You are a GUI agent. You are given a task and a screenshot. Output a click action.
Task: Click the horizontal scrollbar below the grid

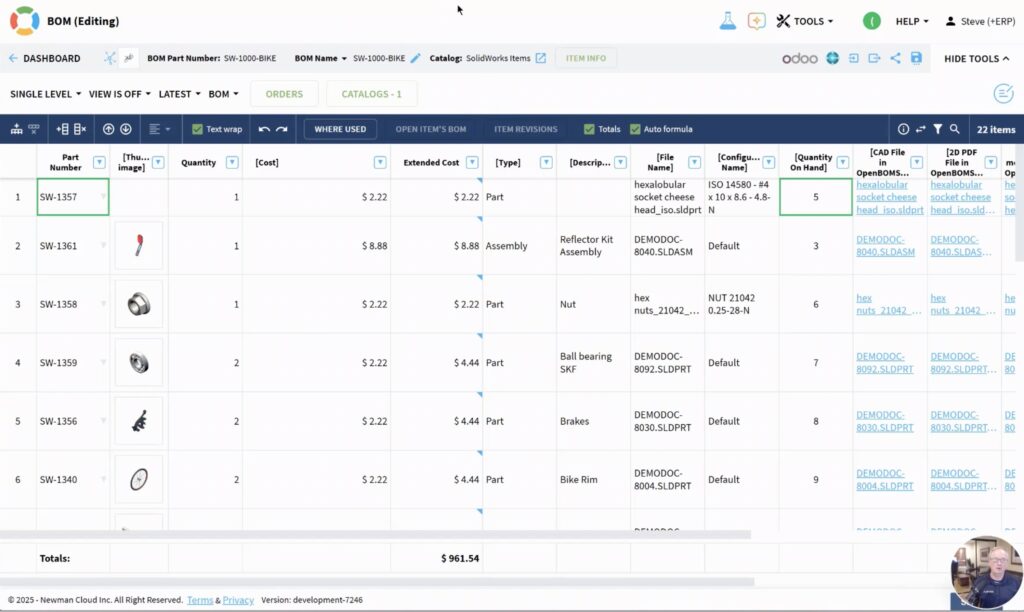pos(376,534)
